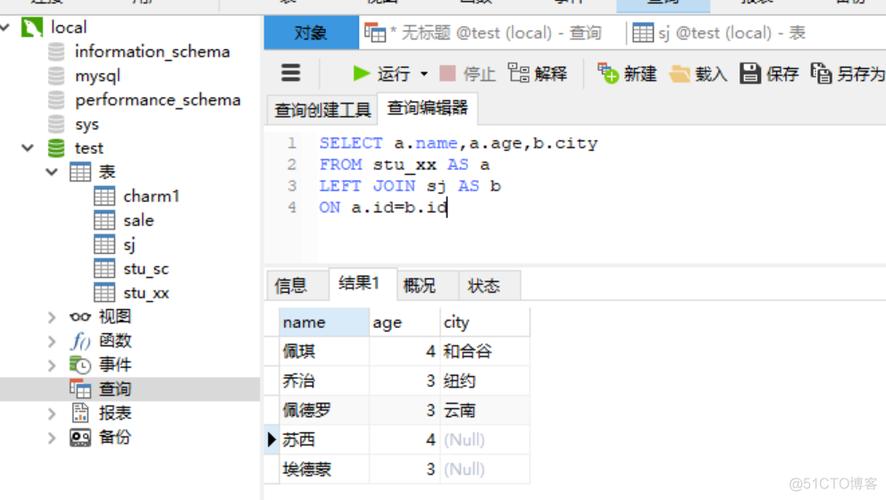The width and height of the screenshot is (886, 500).
Task: Select the 乔治 name cell
Action: (324, 381)
